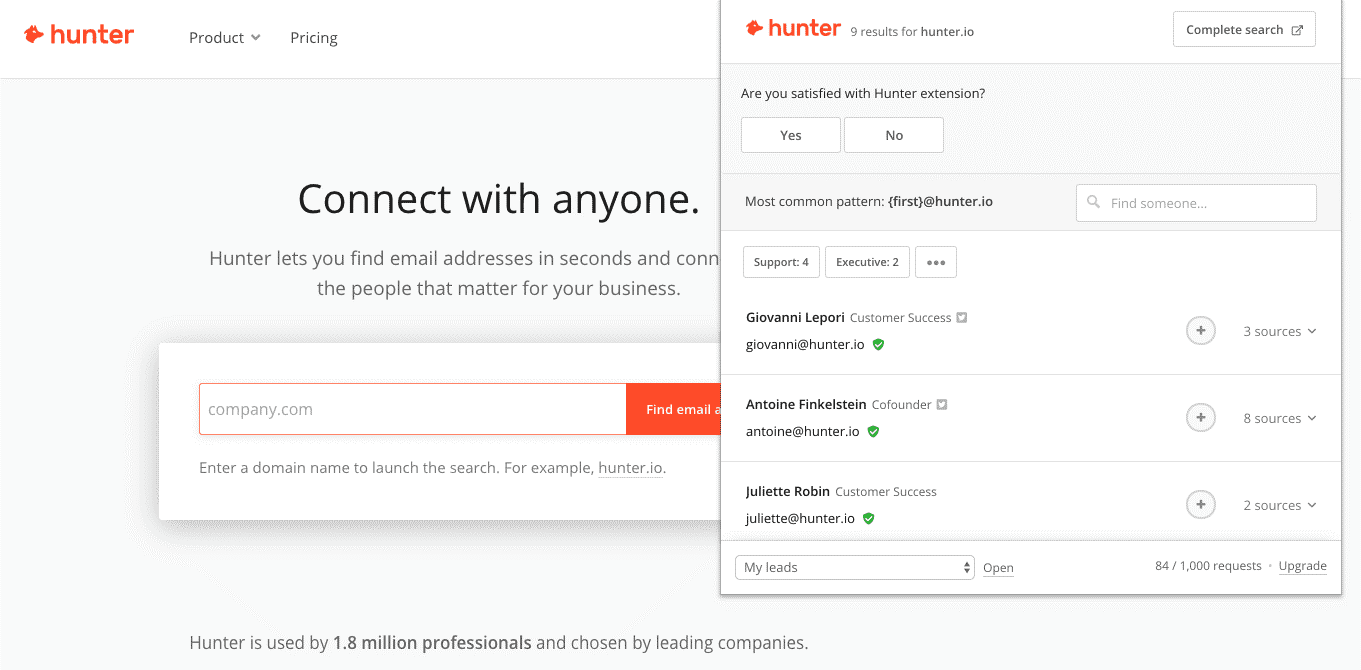1361x670 pixels.
Task: Focus the Find someone search field
Action: tap(1196, 203)
